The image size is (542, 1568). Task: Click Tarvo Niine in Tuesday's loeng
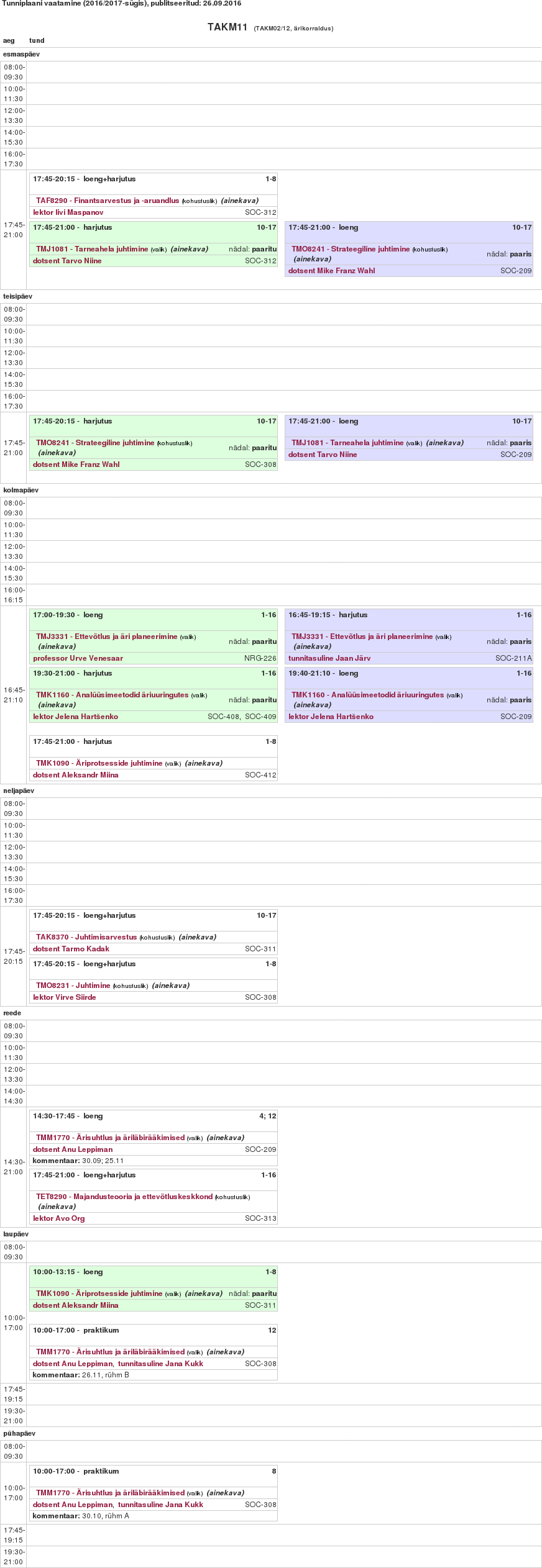point(323,455)
